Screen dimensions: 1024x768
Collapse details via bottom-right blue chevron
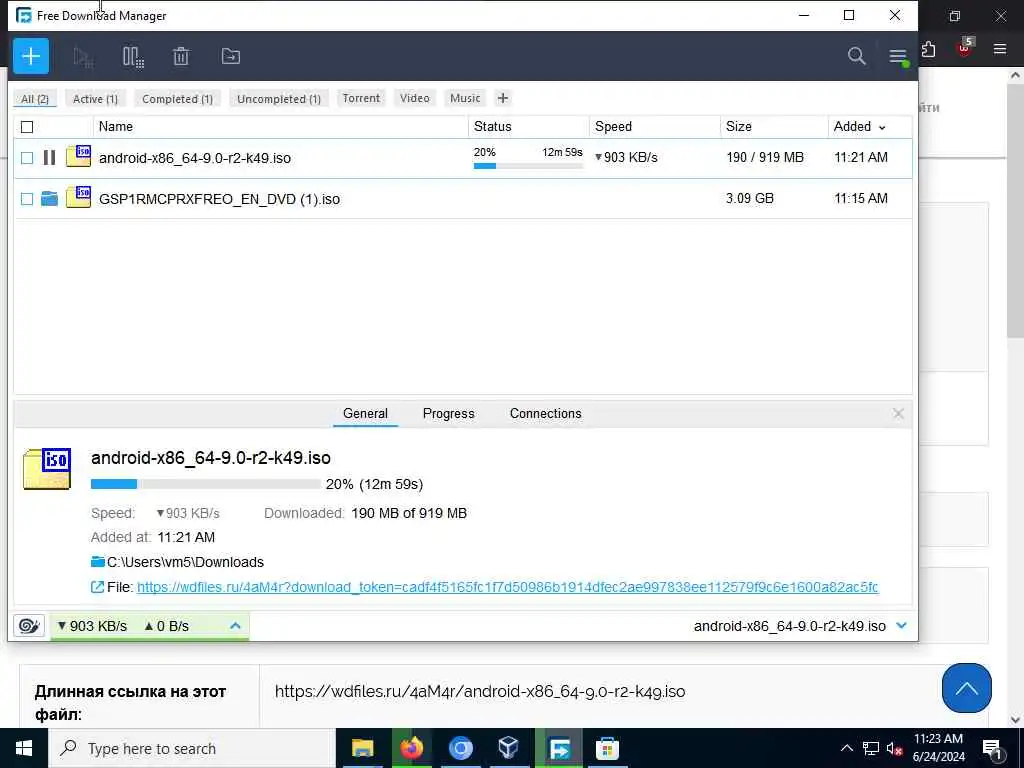pyautogui.click(x=902, y=626)
